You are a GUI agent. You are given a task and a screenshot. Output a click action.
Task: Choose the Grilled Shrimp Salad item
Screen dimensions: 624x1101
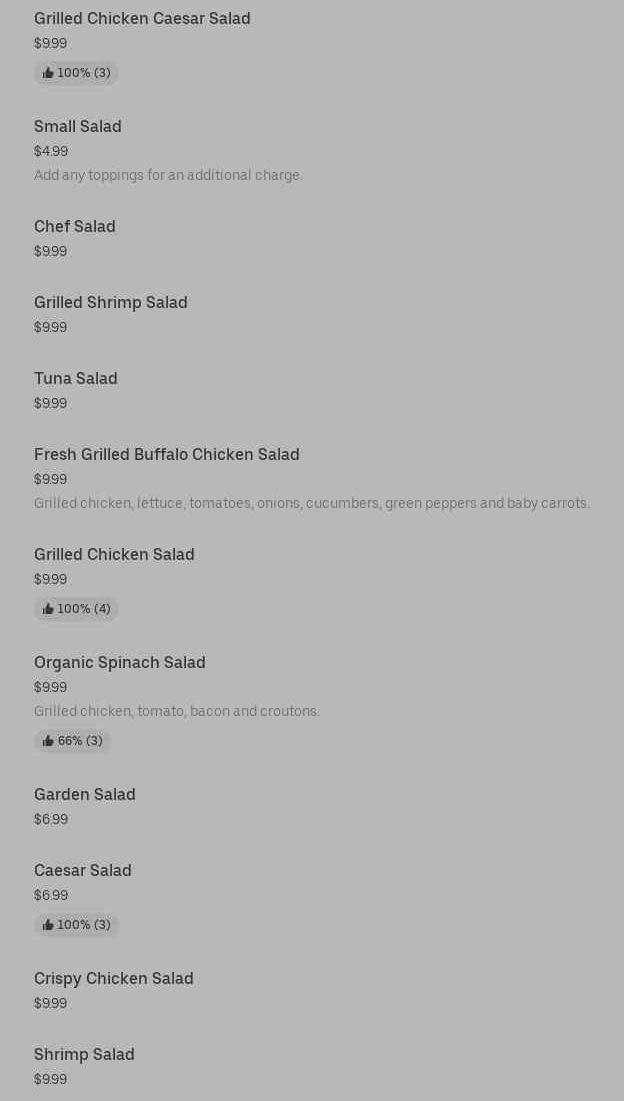pos(110,303)
